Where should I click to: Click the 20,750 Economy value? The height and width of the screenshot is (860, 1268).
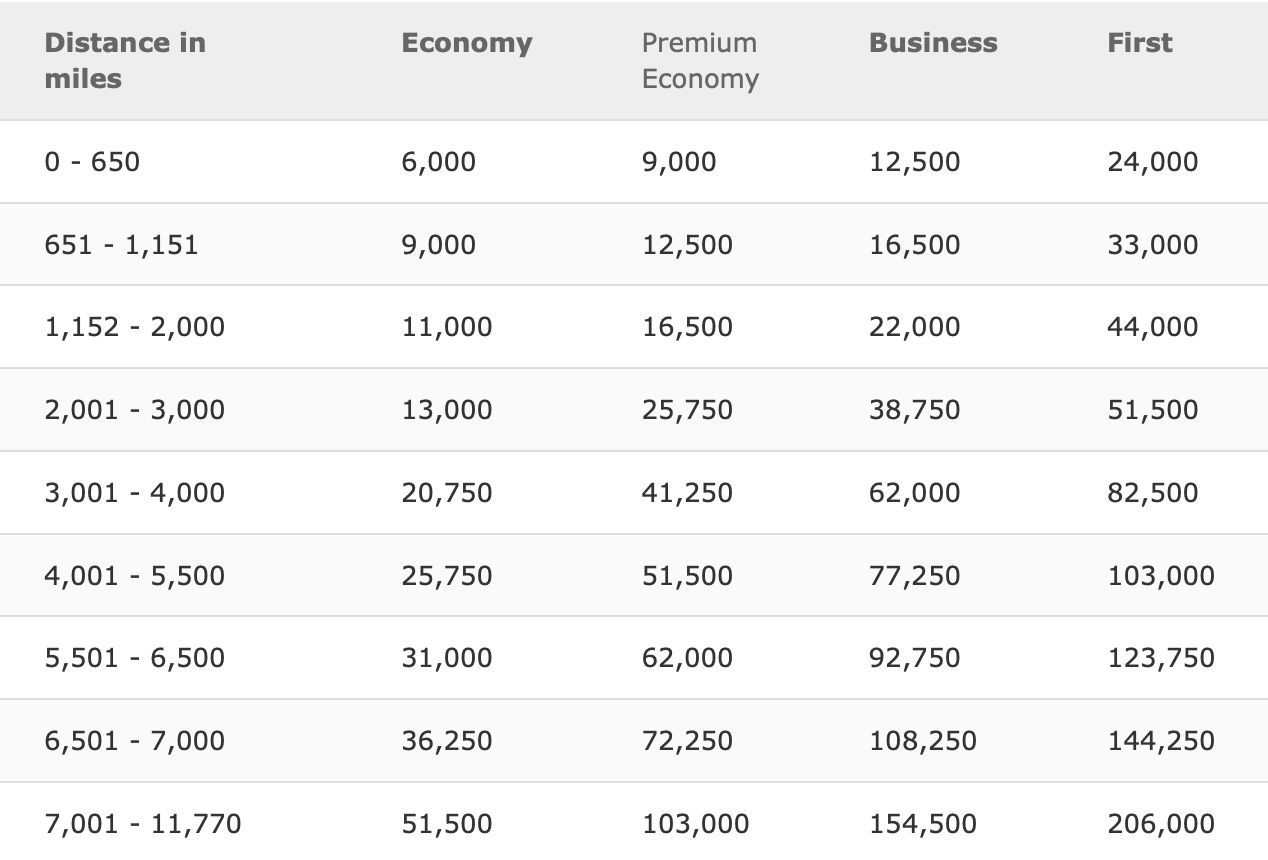click(x=447, y=493)
